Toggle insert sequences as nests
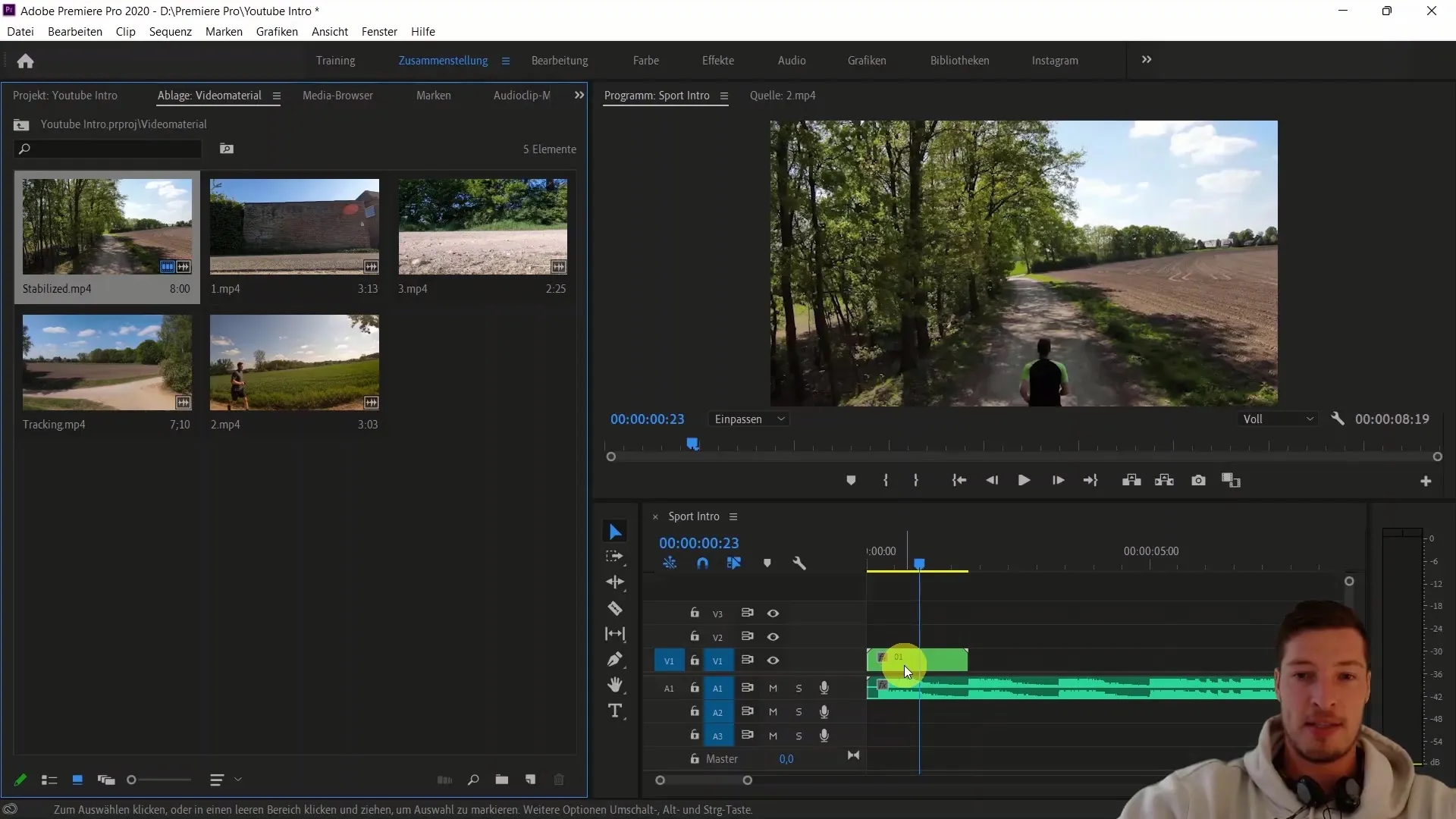 [x=670, y=563]
